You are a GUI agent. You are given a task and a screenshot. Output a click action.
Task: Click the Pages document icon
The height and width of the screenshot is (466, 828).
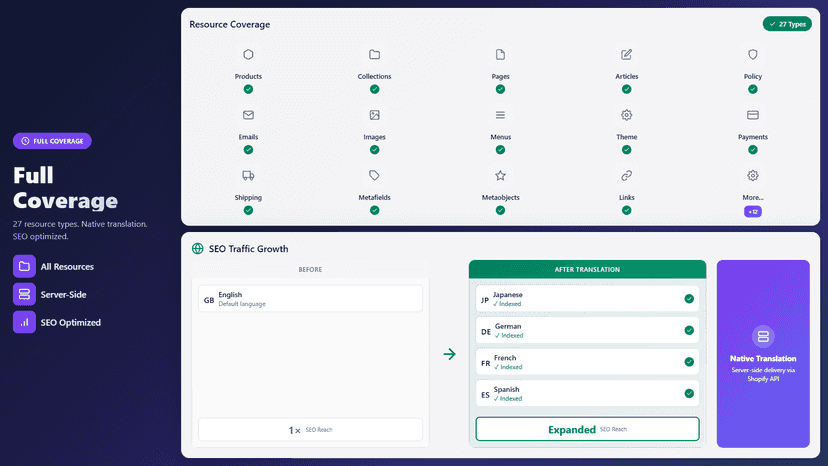click(500, 54)
